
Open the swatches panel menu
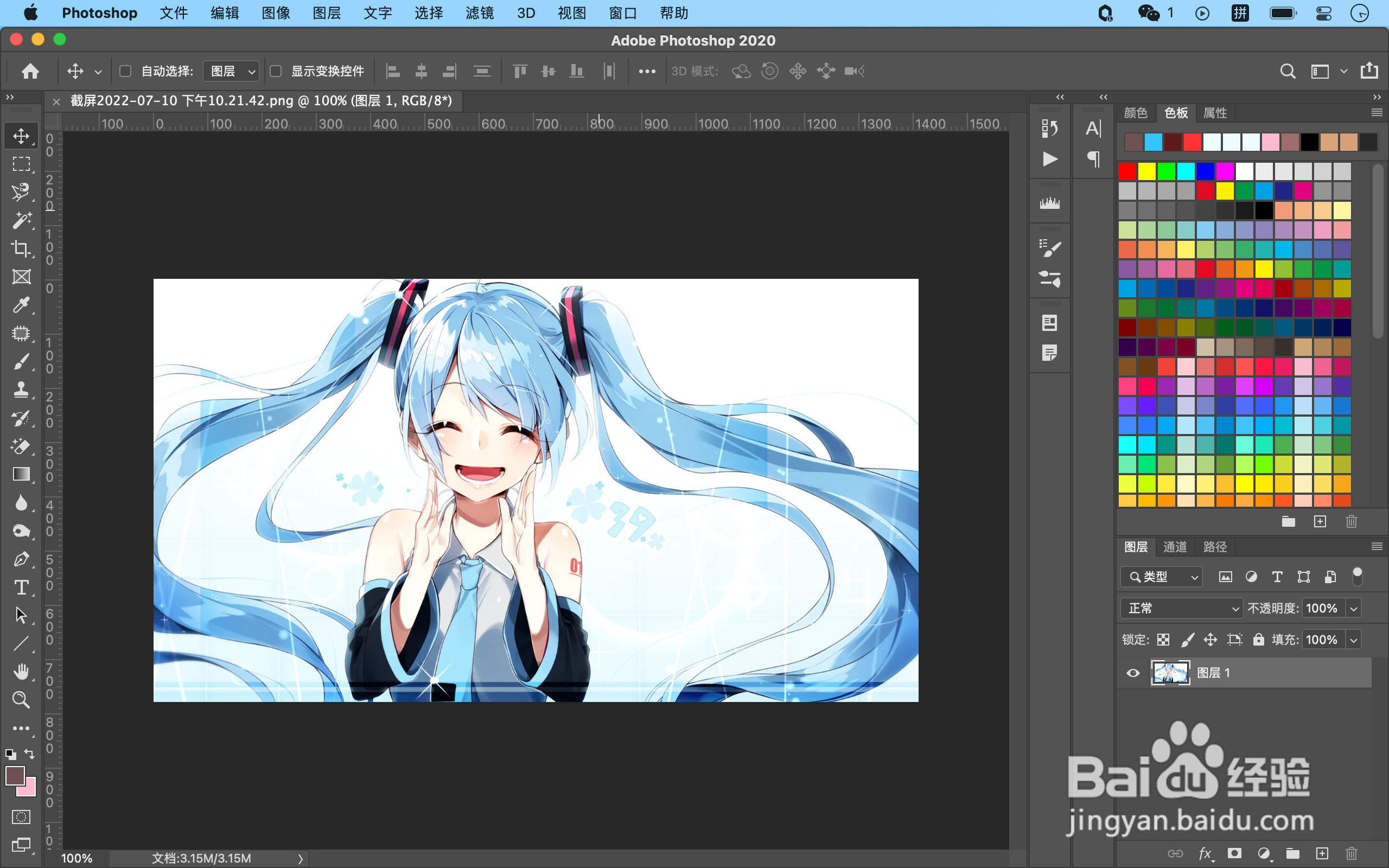(x=1377, y=112)
